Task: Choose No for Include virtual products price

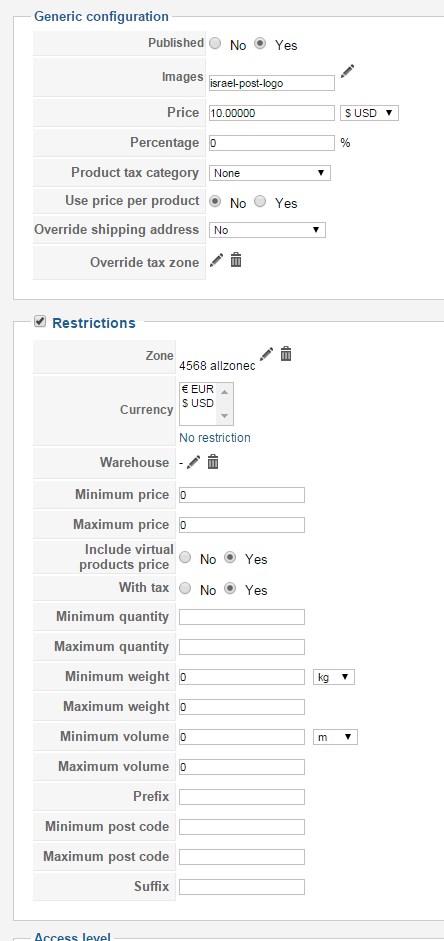Action: pyautogui.click(x=185, y=558)
